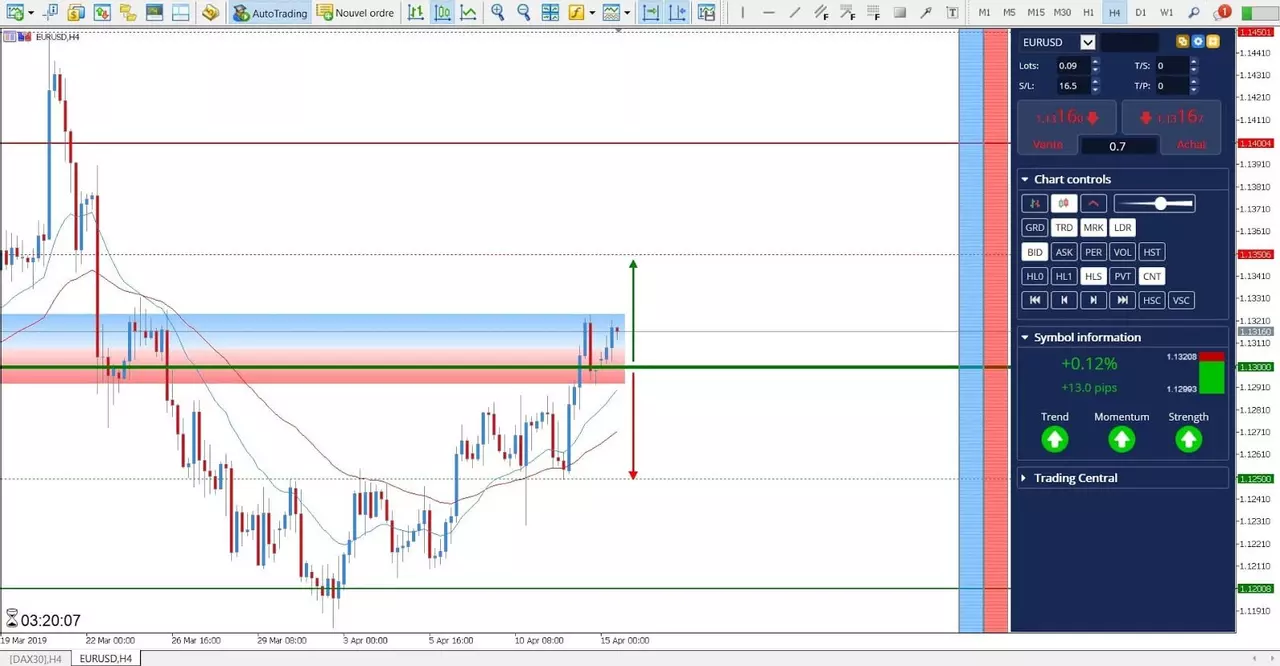Open the EURUSD symbol dropdown

[1088, 42]
